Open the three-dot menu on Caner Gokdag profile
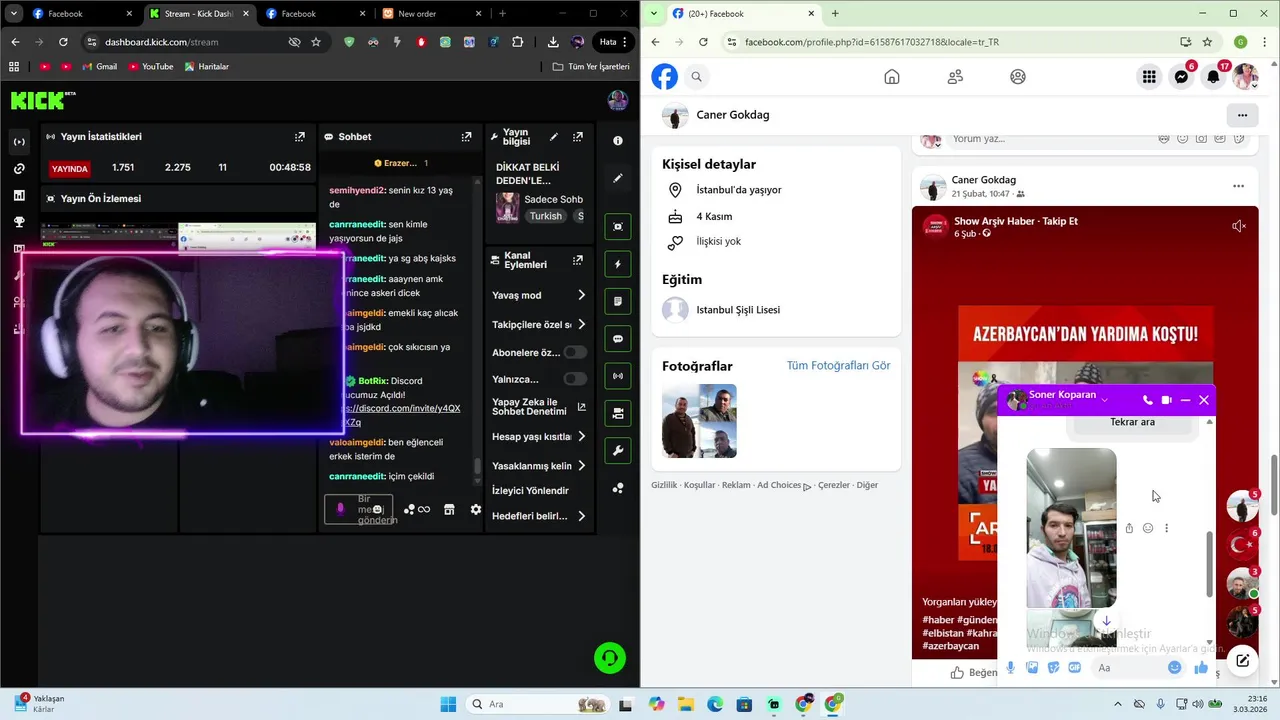The width and height of the screenshot is (1280, 720). pos(1242,115)
